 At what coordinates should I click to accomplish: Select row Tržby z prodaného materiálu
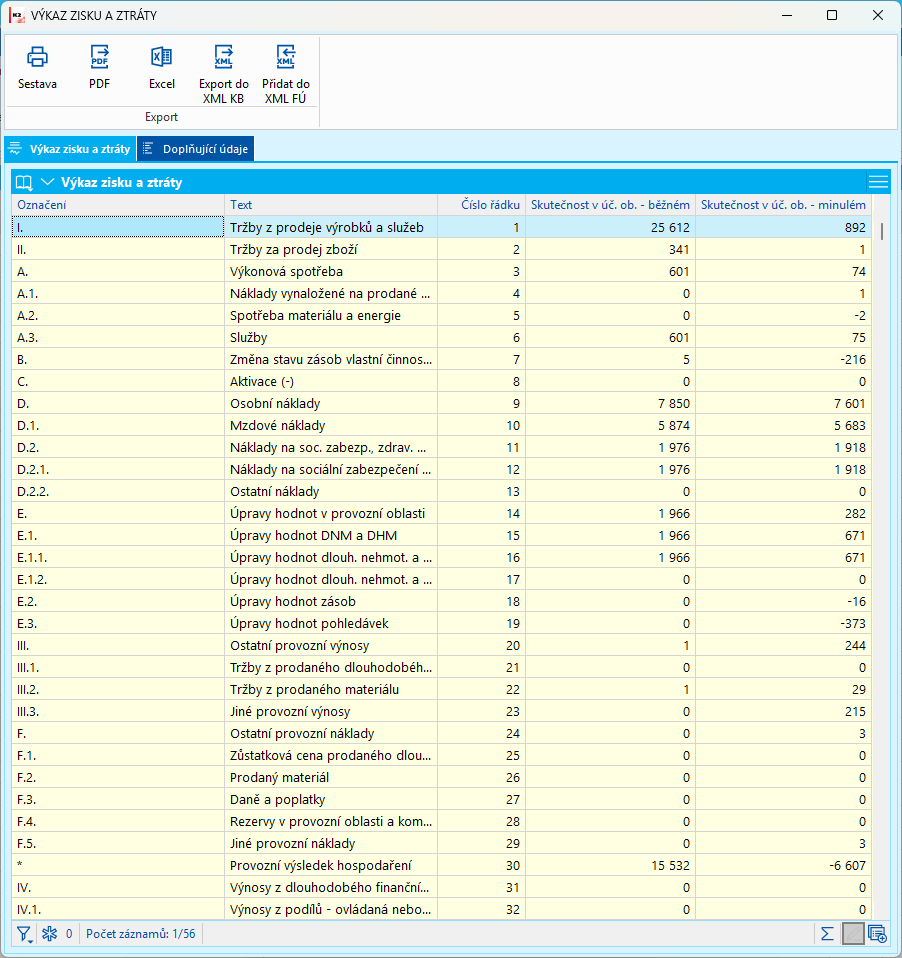click(441, 689)
